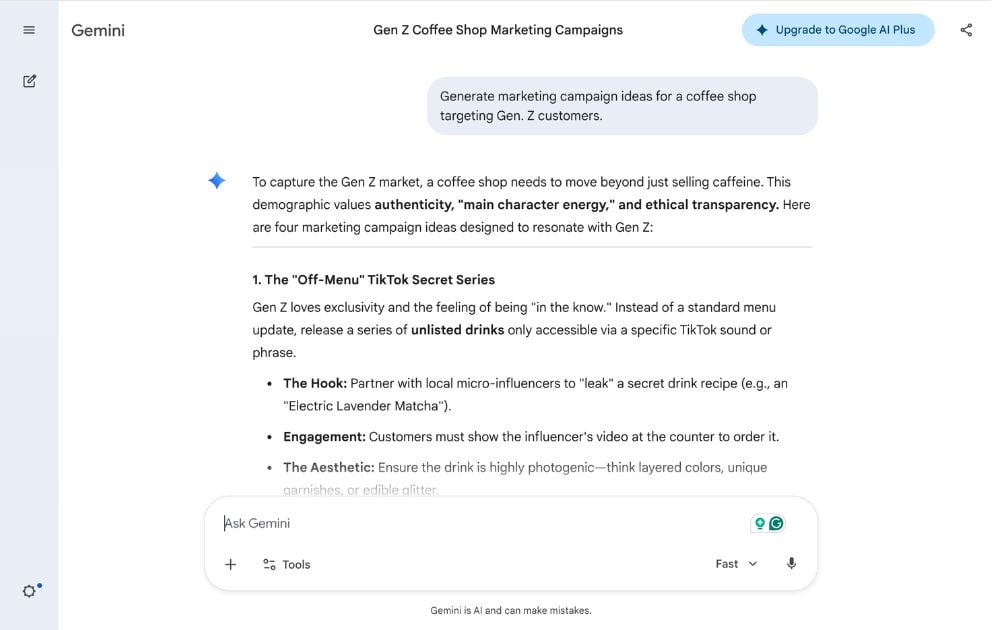
Task: Open settings gear icon in the sidebar
Action: (29, 591)
